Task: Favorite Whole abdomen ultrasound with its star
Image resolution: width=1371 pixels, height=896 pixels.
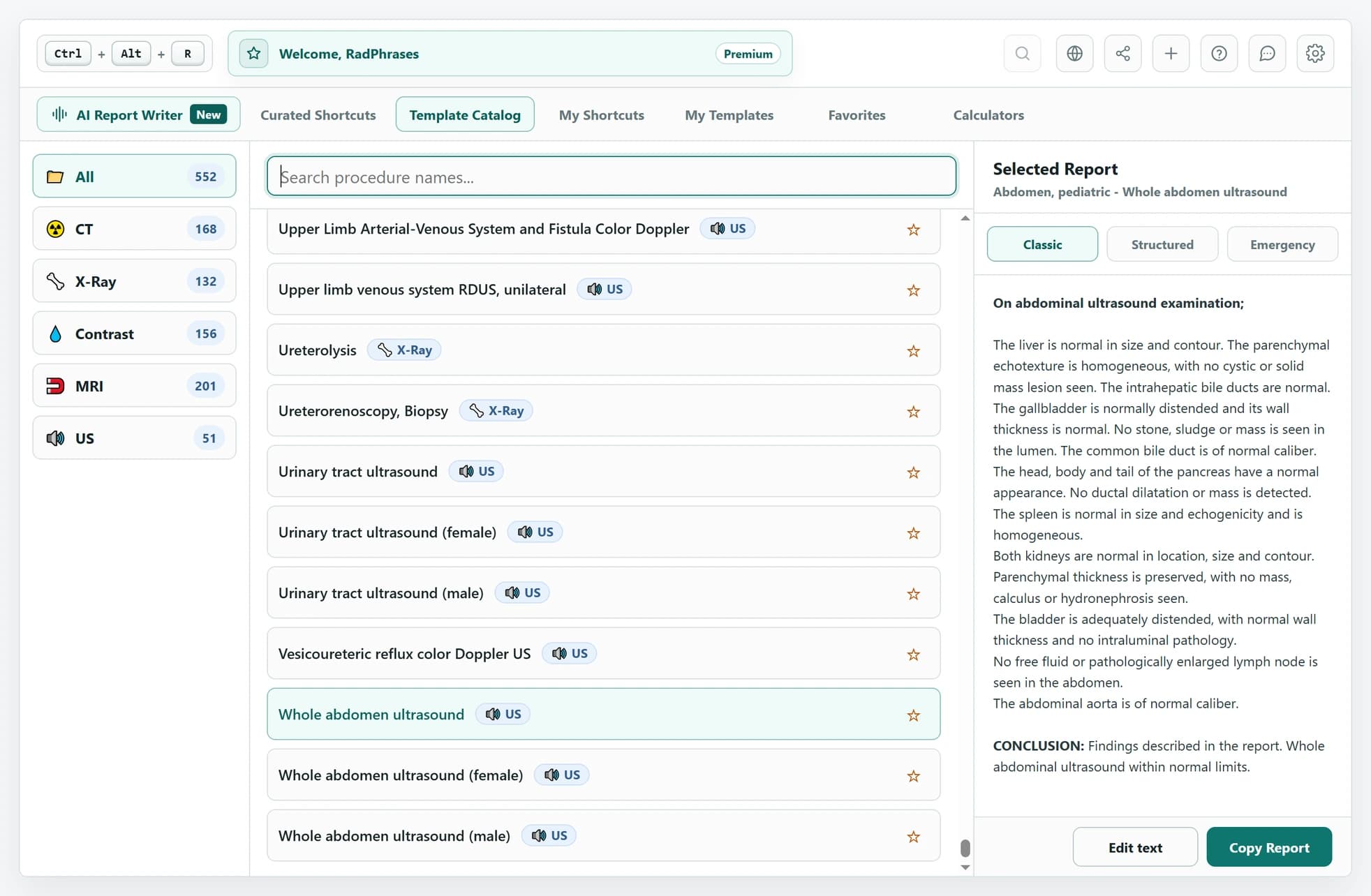Action: [913, 715]
